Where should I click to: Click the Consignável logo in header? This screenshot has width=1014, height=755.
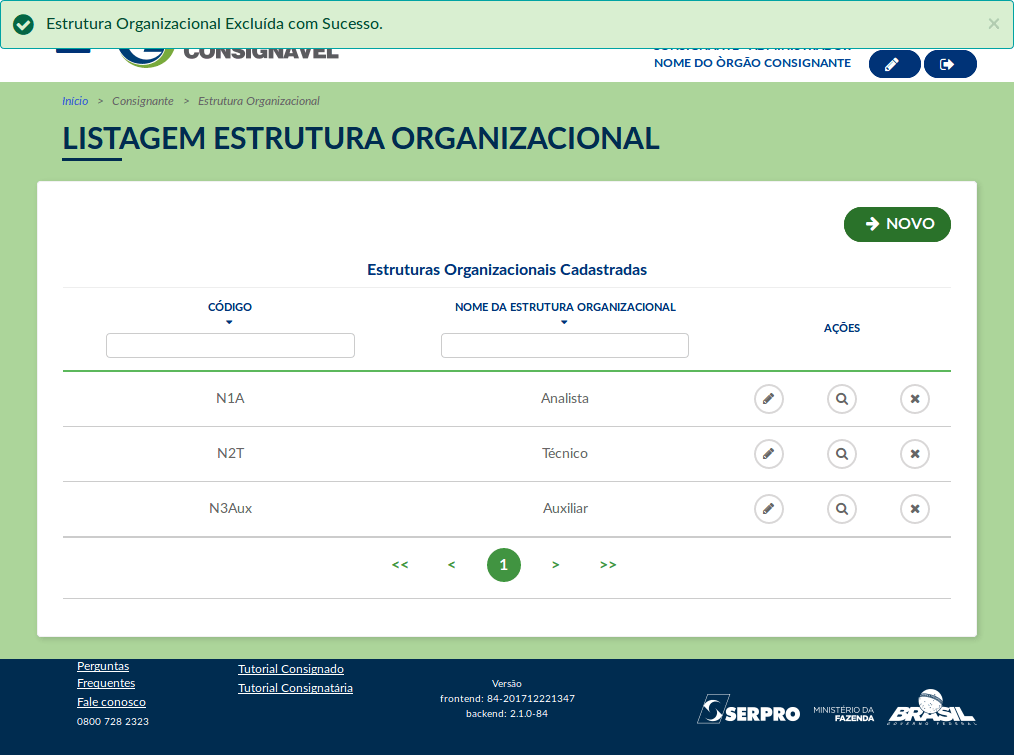point(229,57)
